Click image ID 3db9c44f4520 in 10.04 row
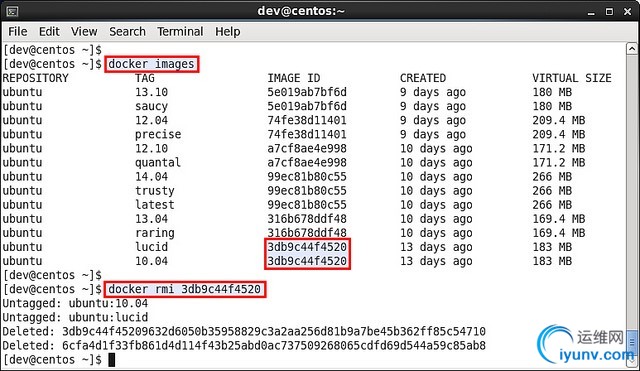Image resolution: width=640 pixels, height=371 pixels. pyautogui.click(x=307, y=261)
